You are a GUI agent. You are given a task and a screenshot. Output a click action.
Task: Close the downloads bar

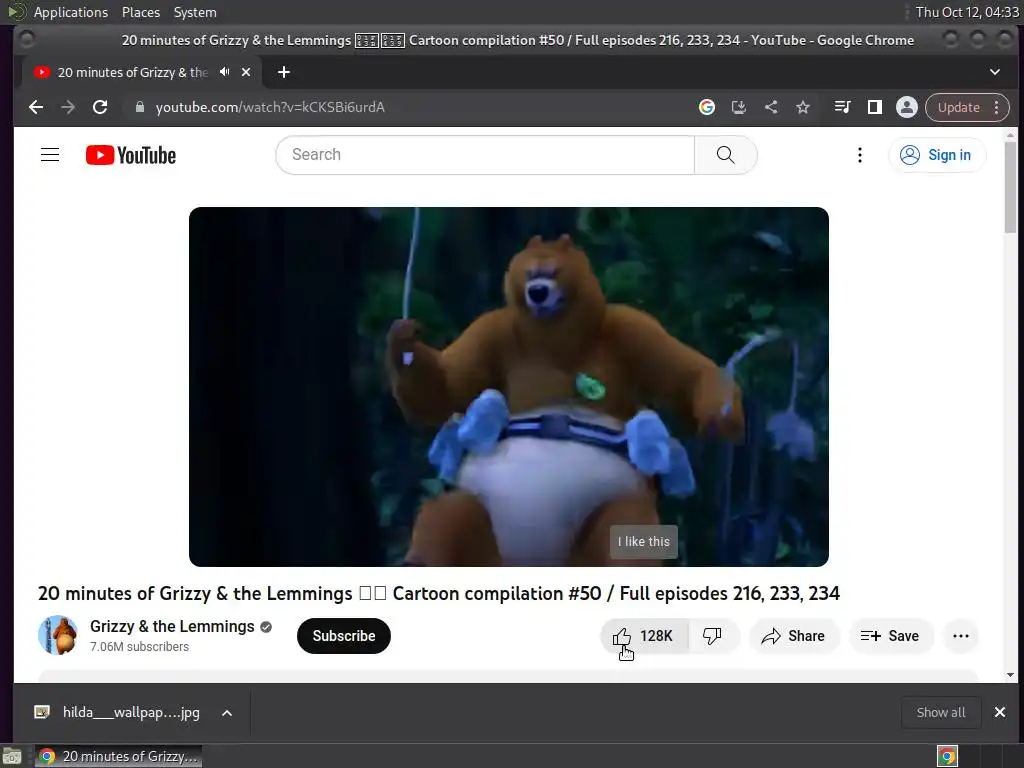coord(1000,712)
